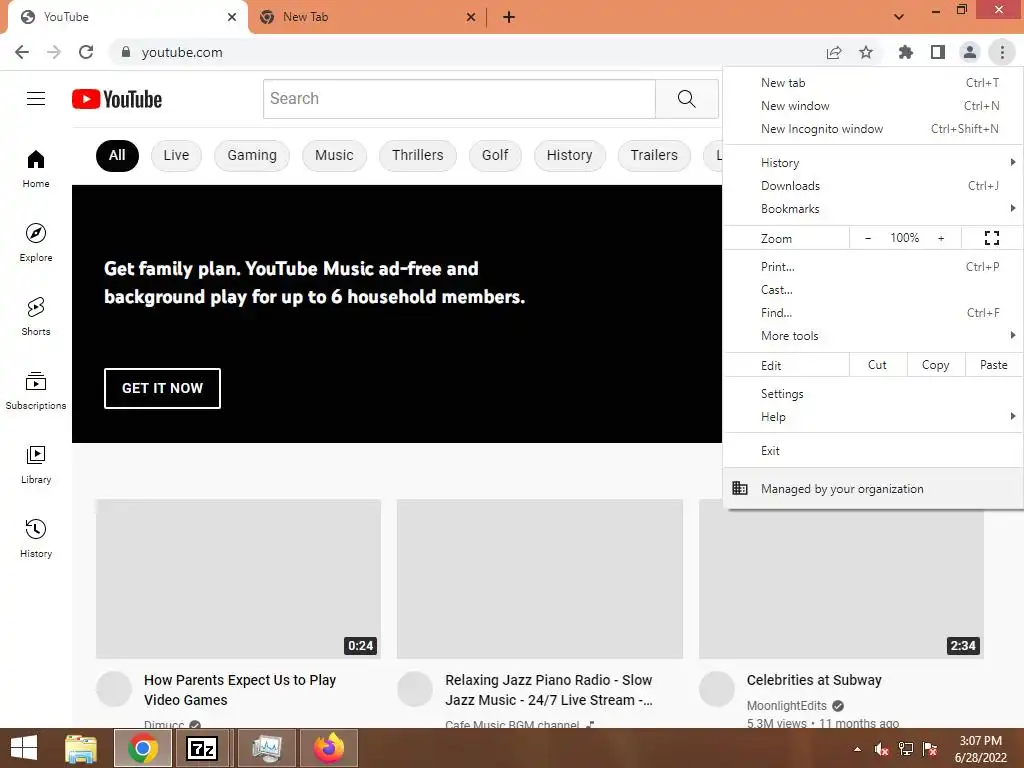Screen dimensions: 1024x768
Task: Open New Incognito window
Action: (873, 129)
